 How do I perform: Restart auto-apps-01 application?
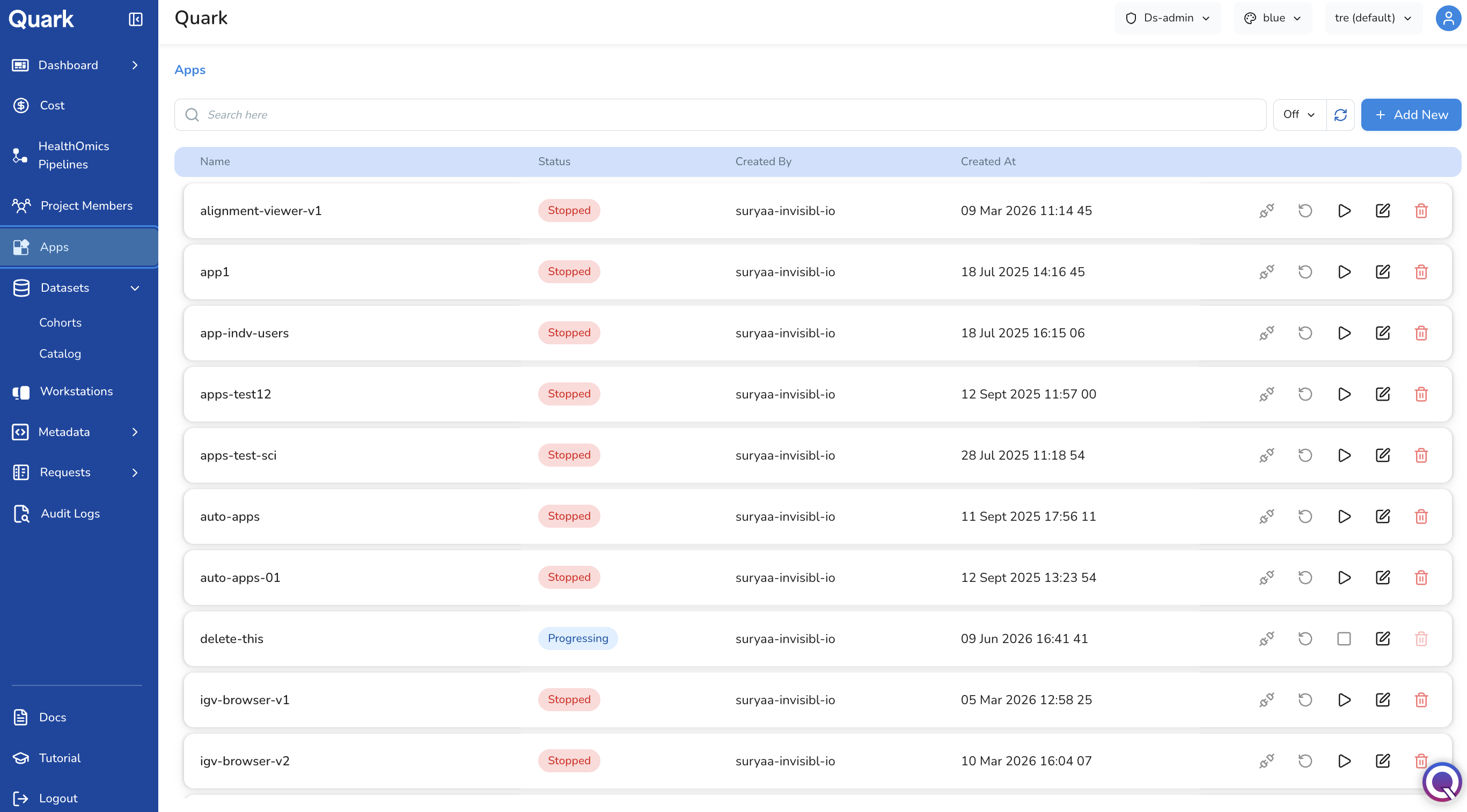pos(1305,578)
